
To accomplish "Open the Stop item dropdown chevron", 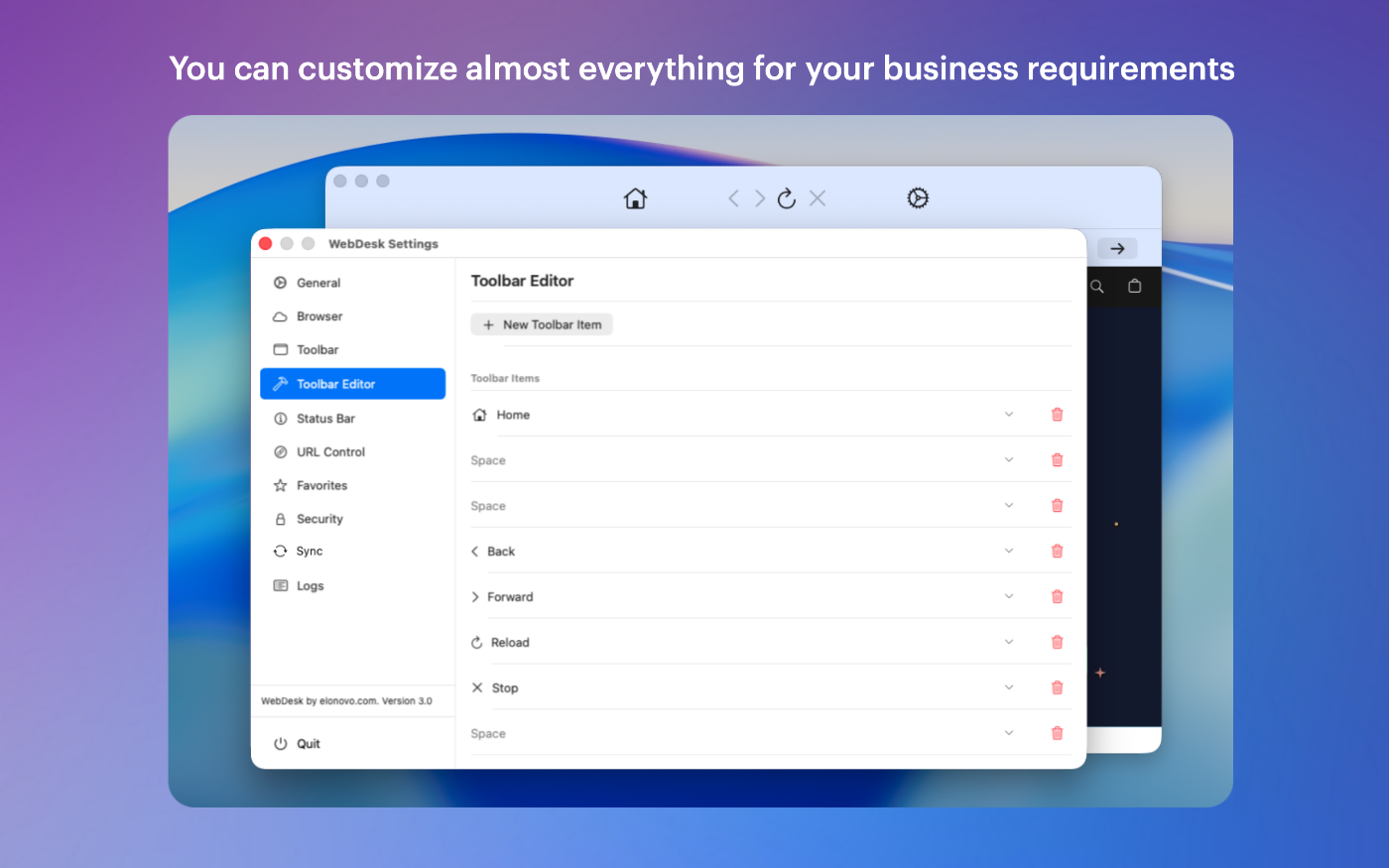I will coord(1009,687).
